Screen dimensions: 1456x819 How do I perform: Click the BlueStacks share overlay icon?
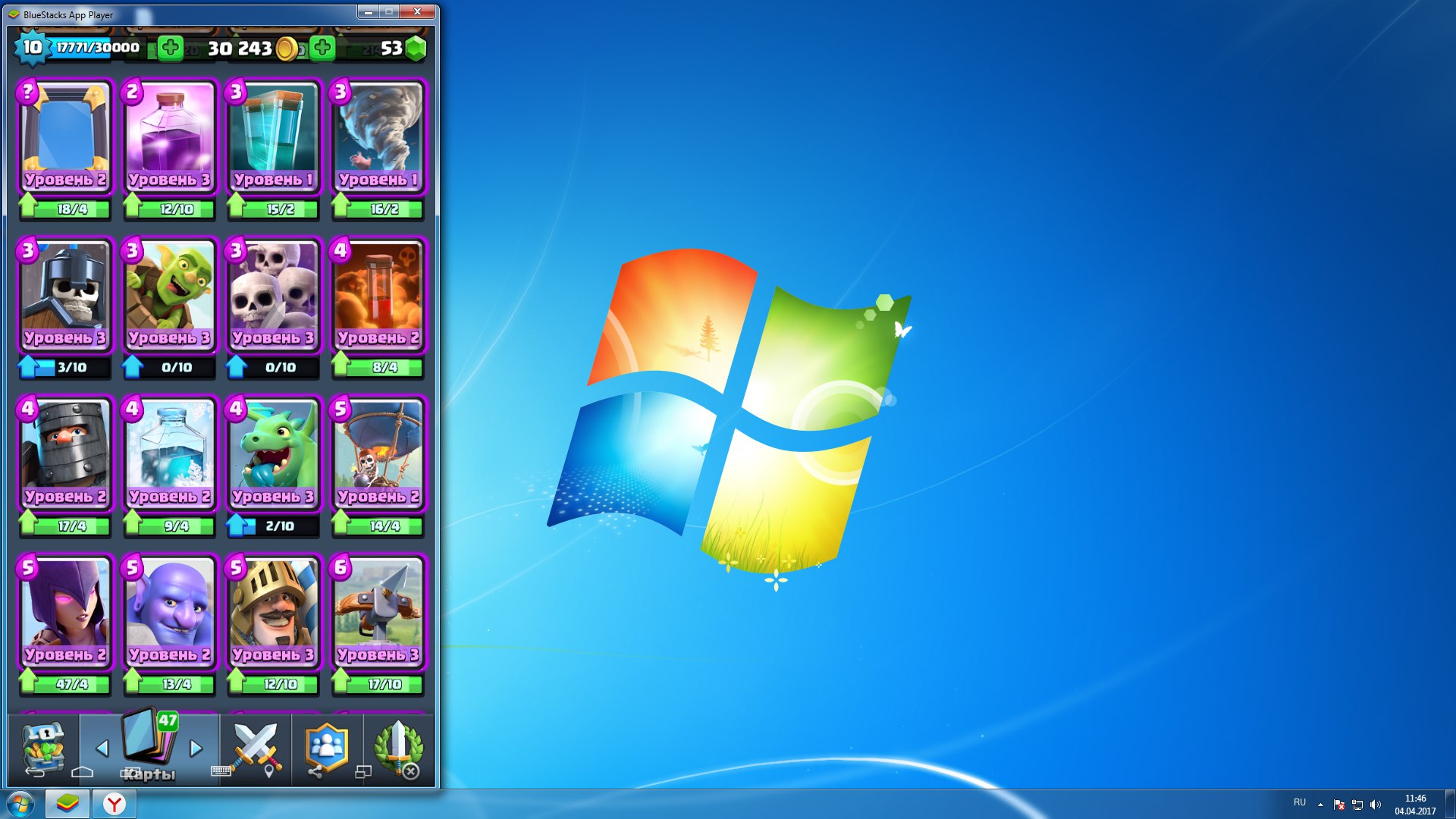315,772
